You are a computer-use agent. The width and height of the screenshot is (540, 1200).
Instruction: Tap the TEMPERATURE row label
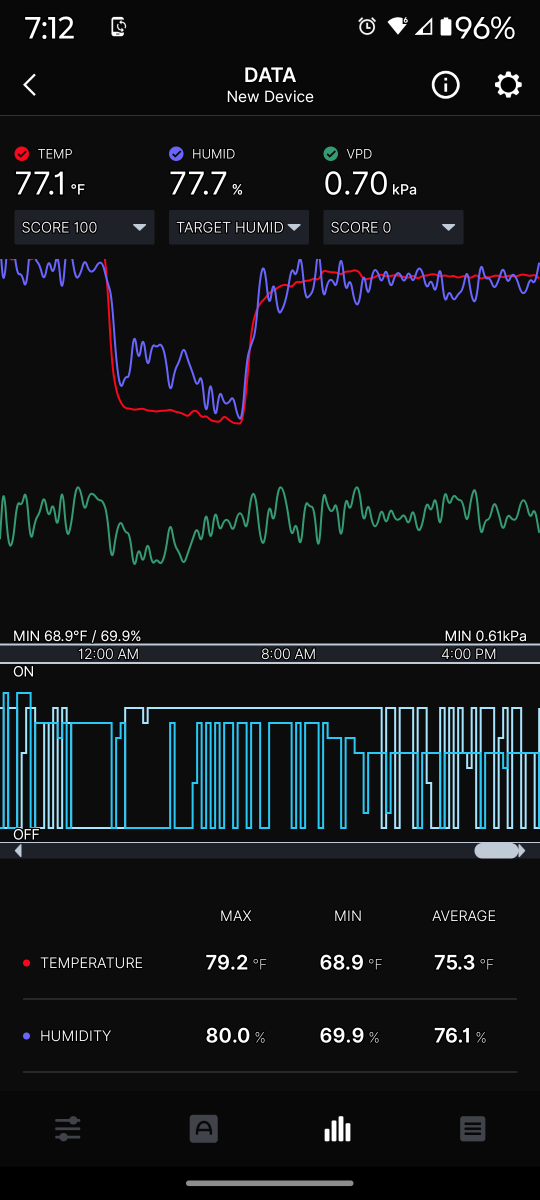click(91, 963)
